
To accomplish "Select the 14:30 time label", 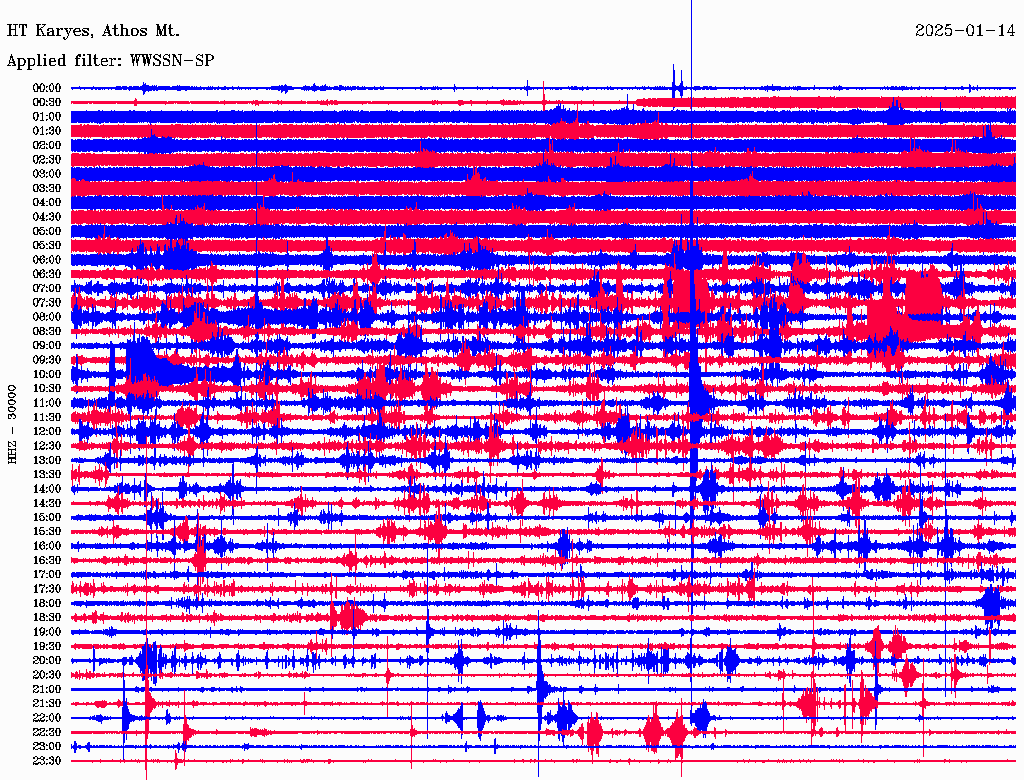I will pos(47,504).
